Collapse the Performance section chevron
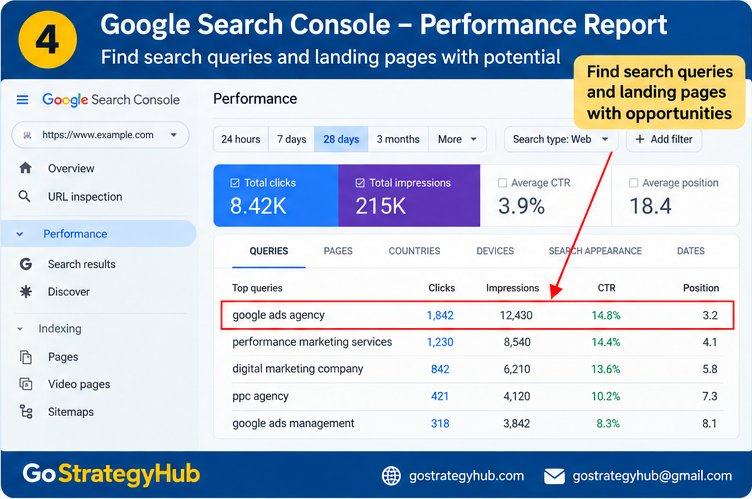752x499 pixels. 20,234
